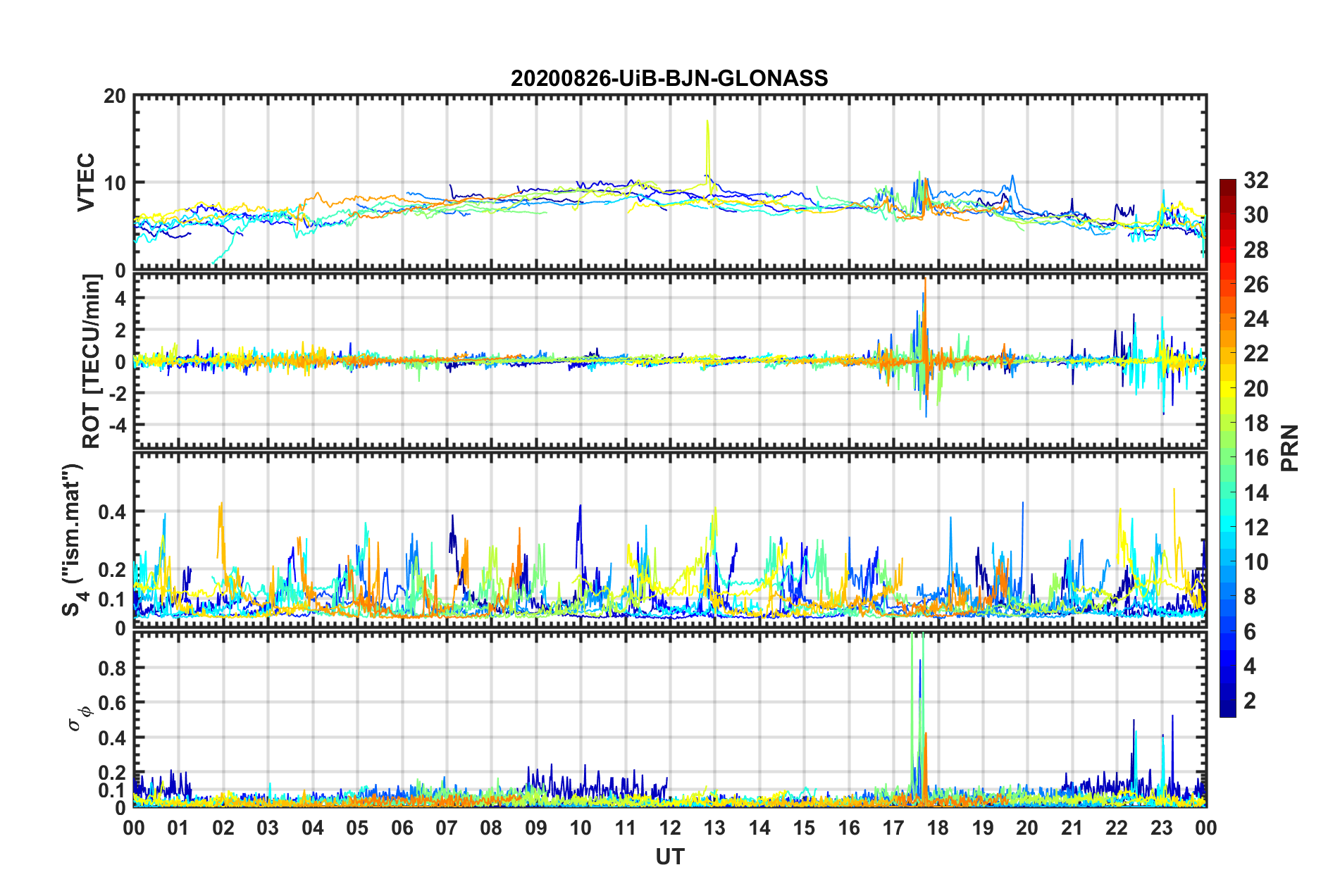This screenshot has width=1340, height=896.
Task: Click the sigma-phi axis tick label 0.6
Action: pyautogui.click(x=113, y=703)
